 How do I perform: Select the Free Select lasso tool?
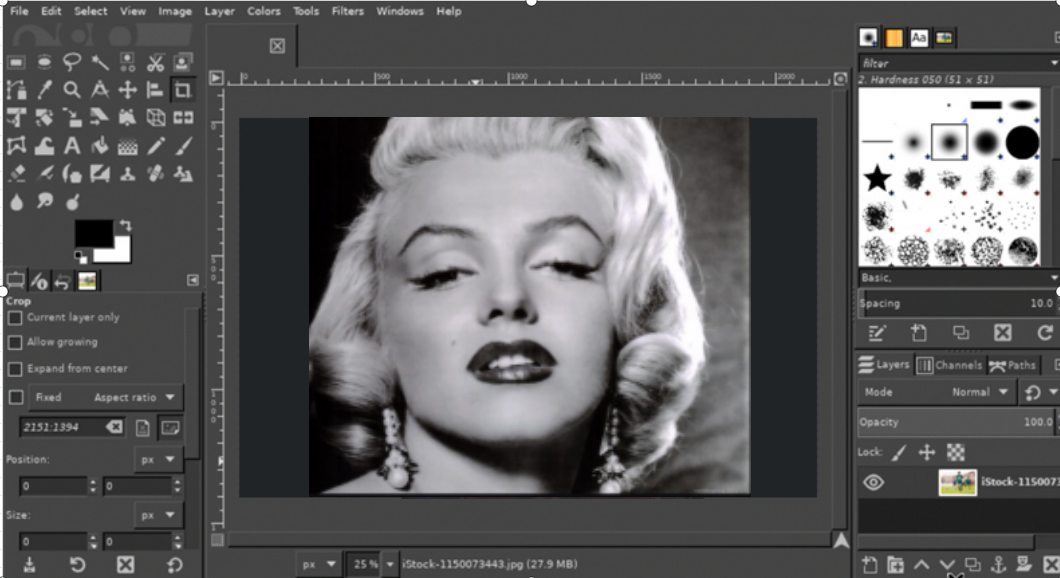click(72, 63)
